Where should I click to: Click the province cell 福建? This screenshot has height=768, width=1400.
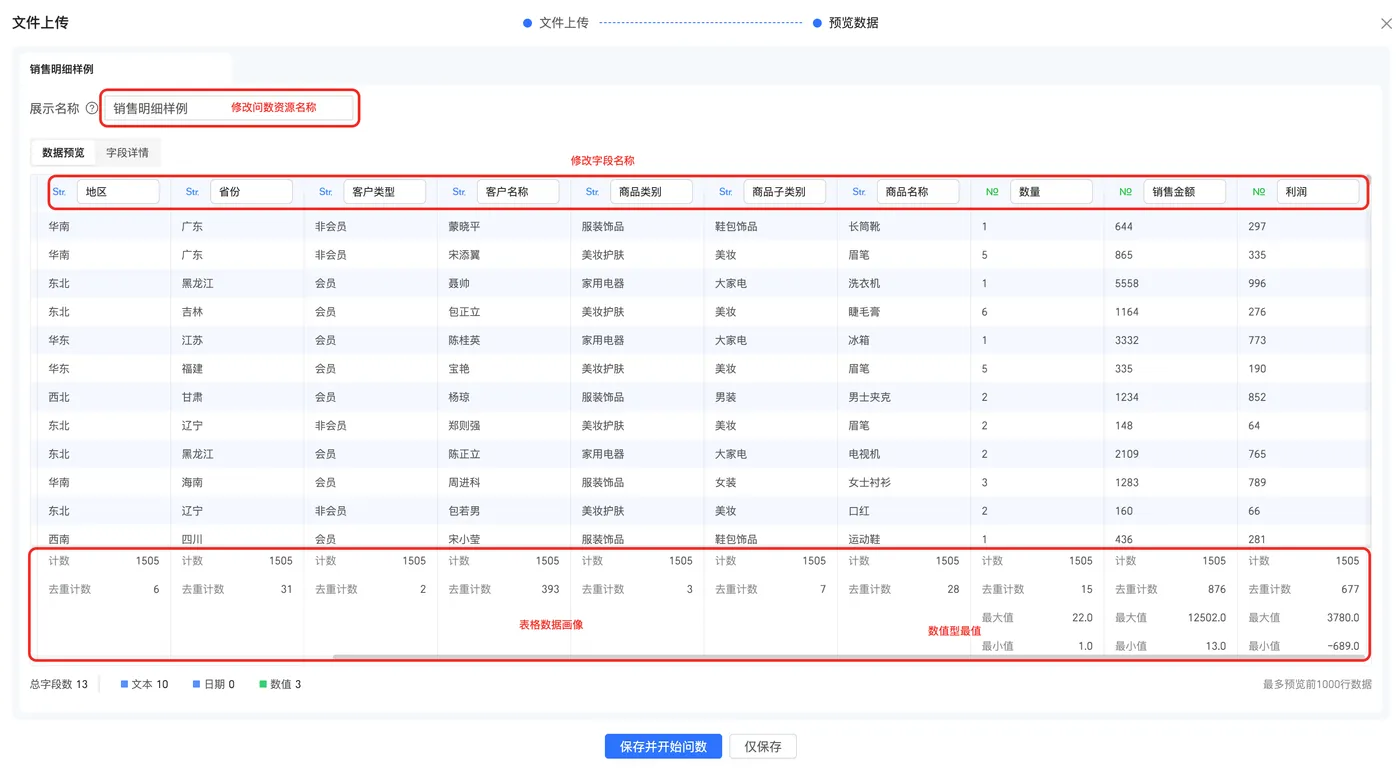192,369
